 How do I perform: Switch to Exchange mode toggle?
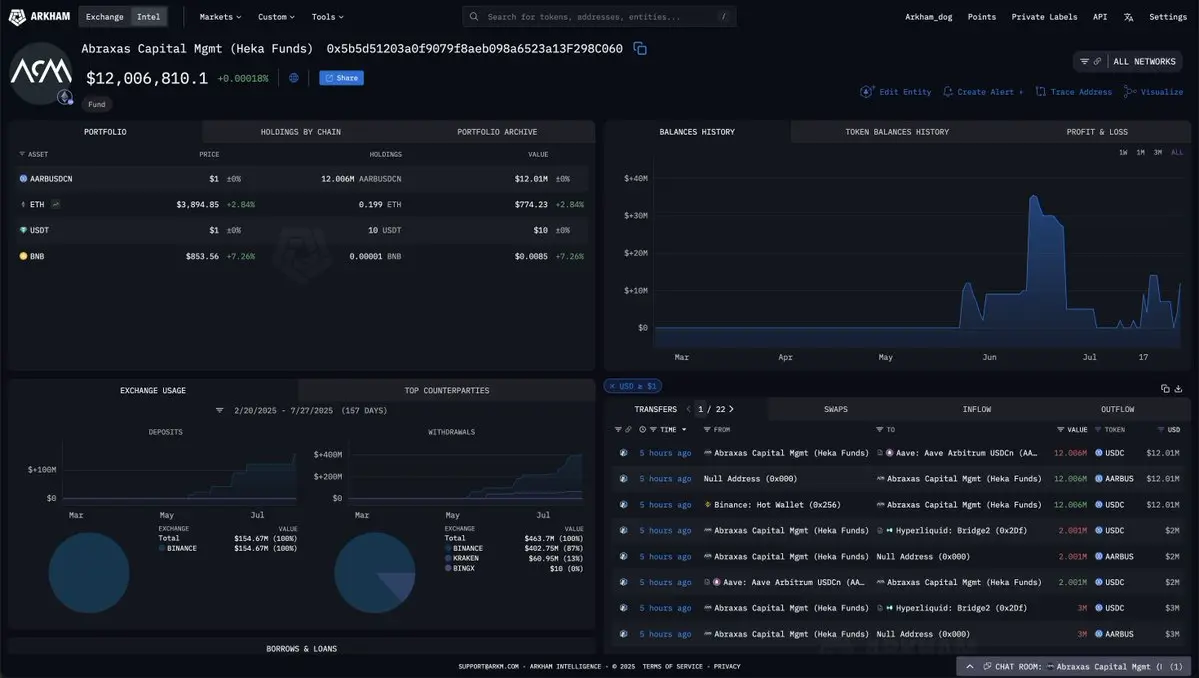click(x=105, y=17)
